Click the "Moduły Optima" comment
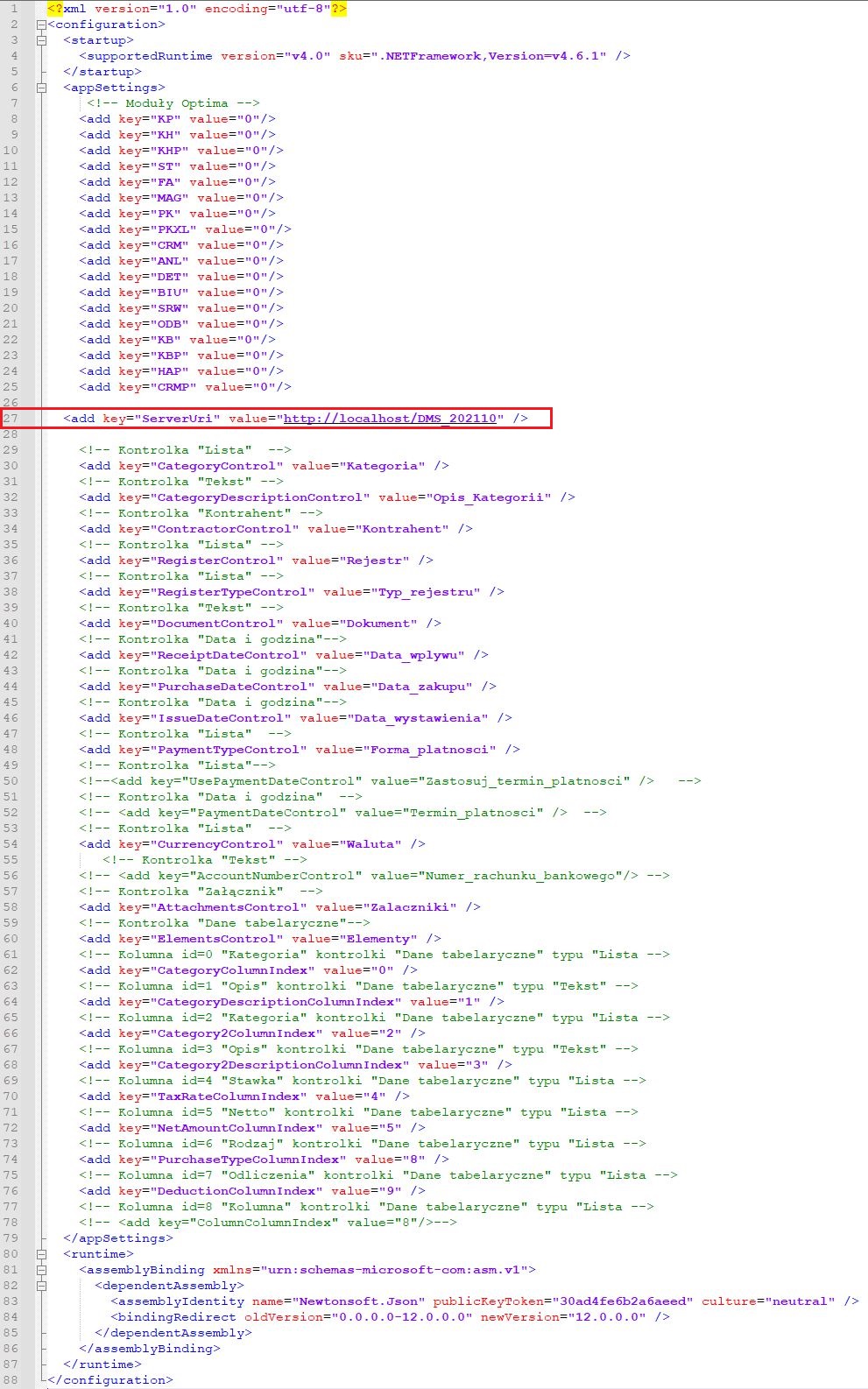The image size is (868, 1389). 173,103
